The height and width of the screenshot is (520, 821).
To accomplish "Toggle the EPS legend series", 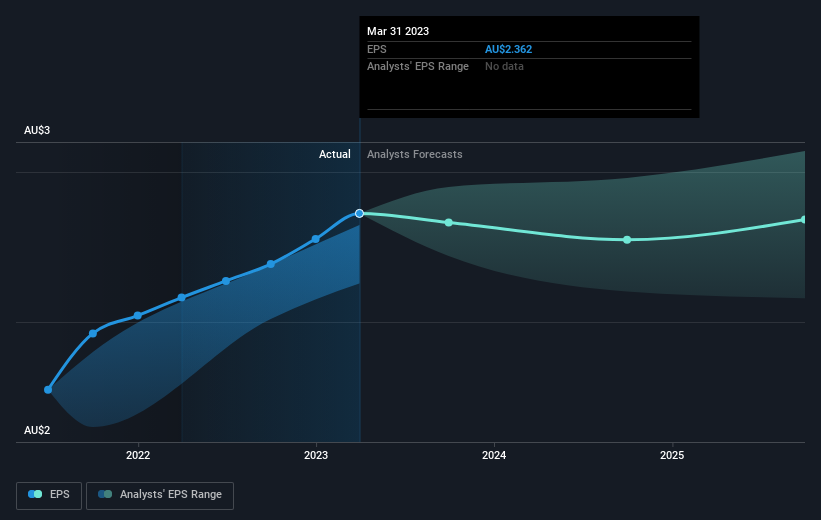I will pos(49,495).
